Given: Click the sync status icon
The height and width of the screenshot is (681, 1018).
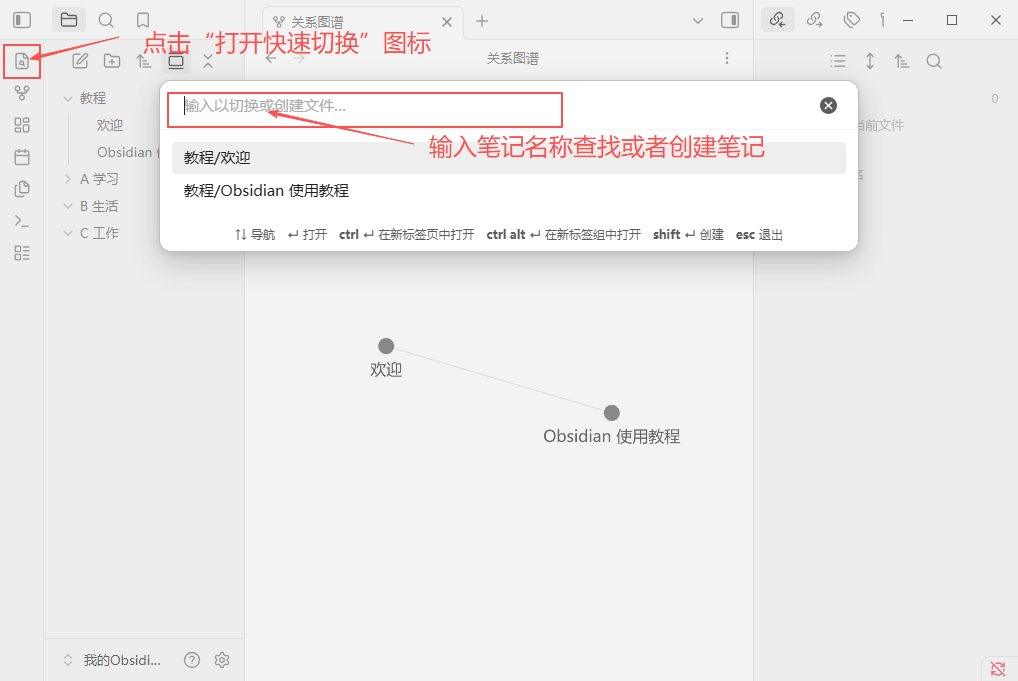Looking at the screenshot, I should click(998, 668).
